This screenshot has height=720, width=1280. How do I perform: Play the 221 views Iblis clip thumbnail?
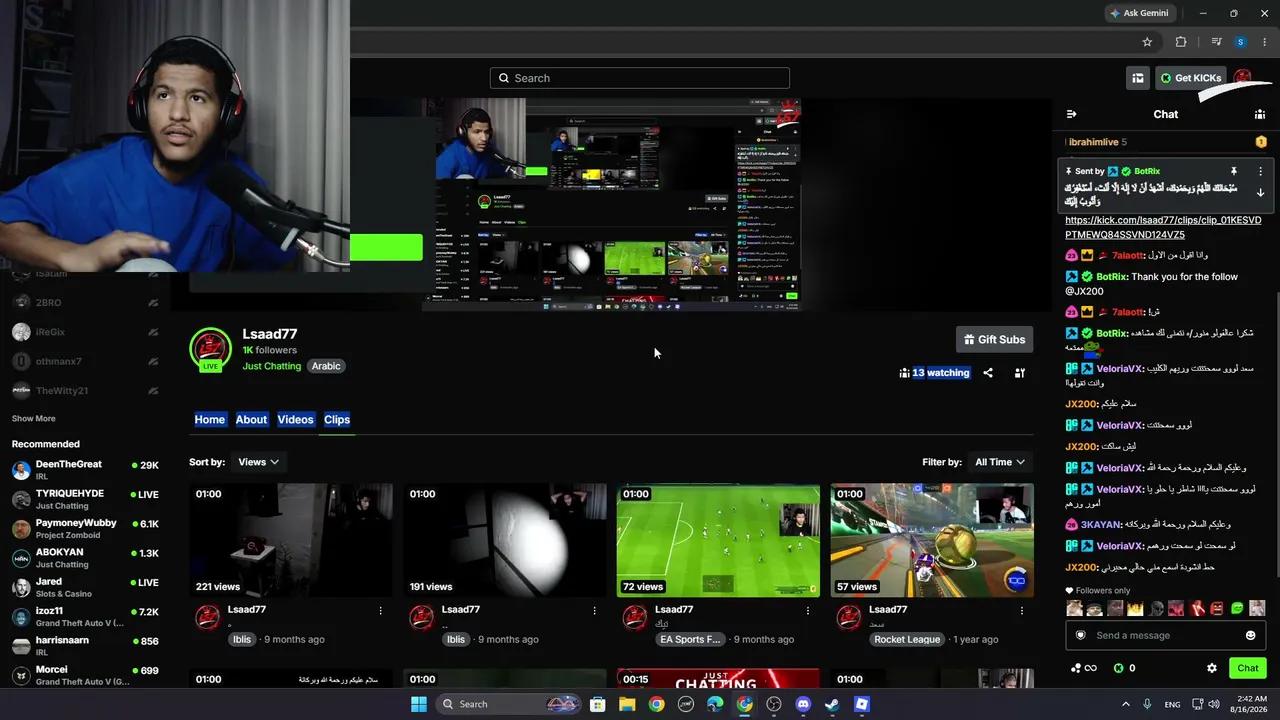click(x=291, y=541)
